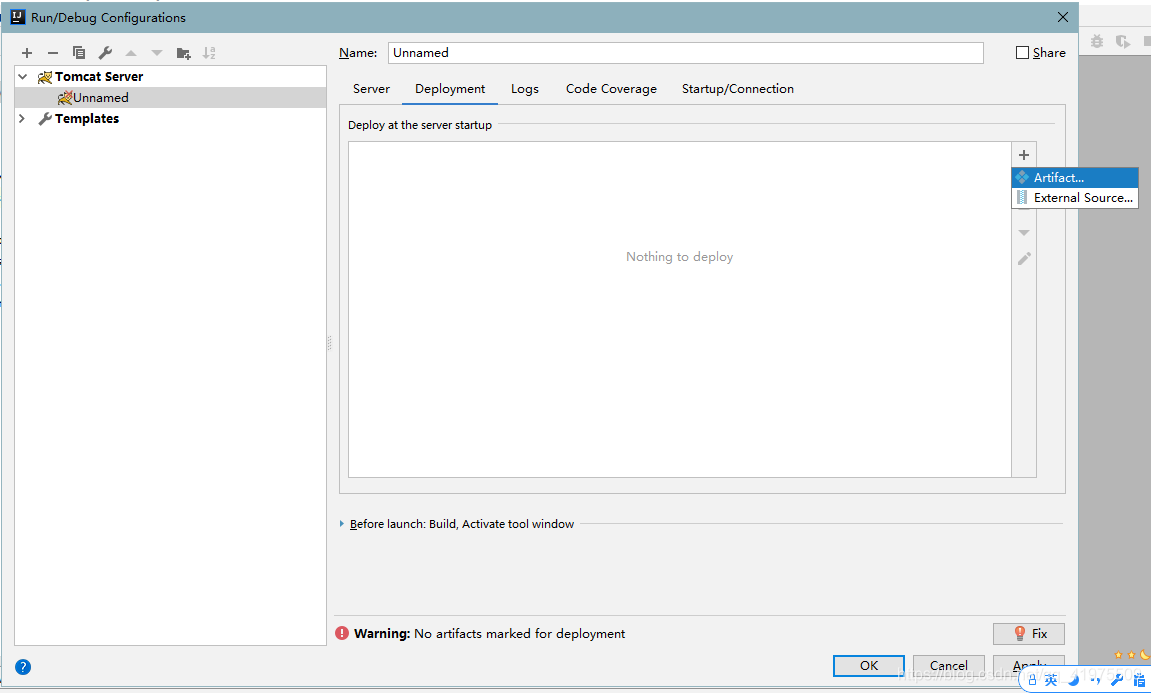Click 'No artifacts marked for deployment' warning text
The width and height of the screenshot is (1151, 693).
[520, 634]
